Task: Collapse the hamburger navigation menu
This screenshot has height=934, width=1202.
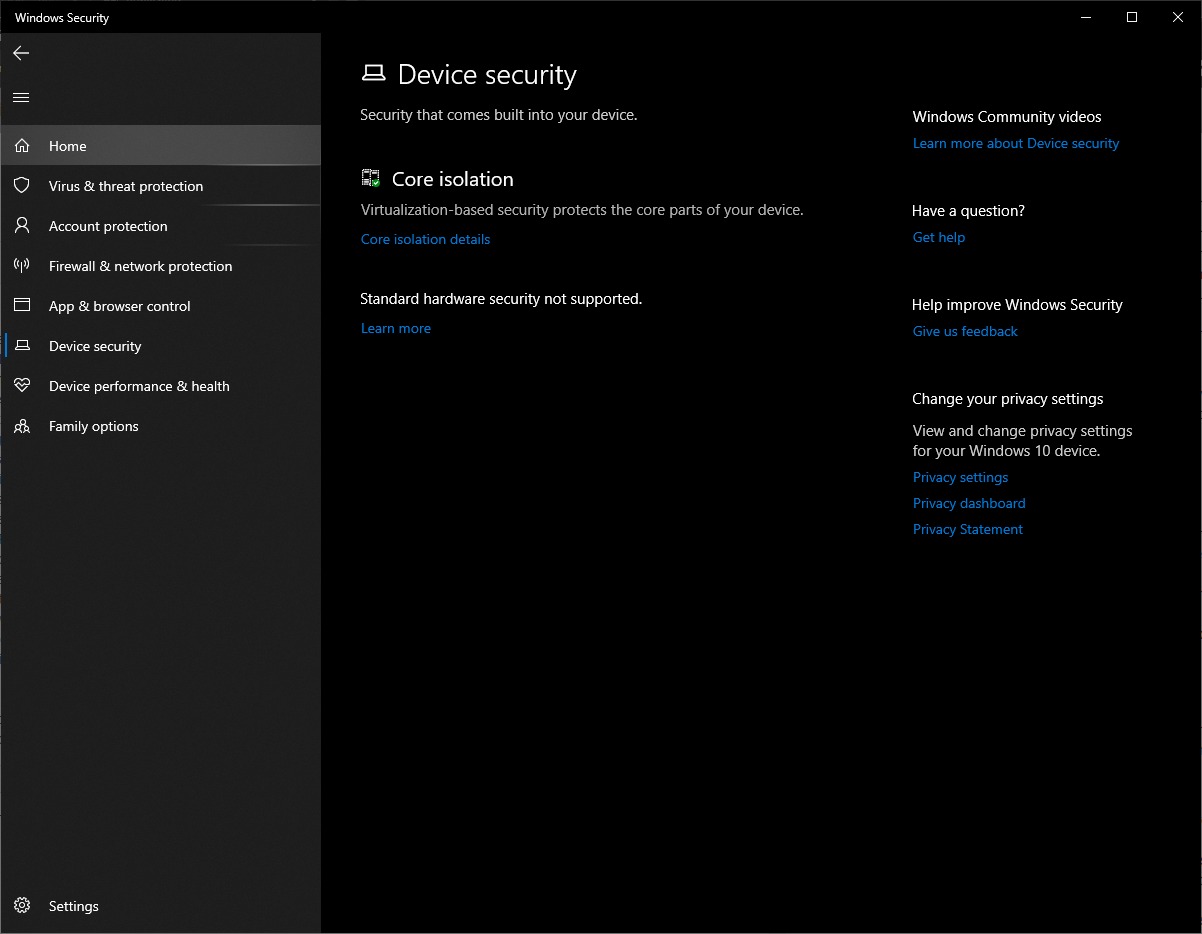Action: click(x=21, y=97)
